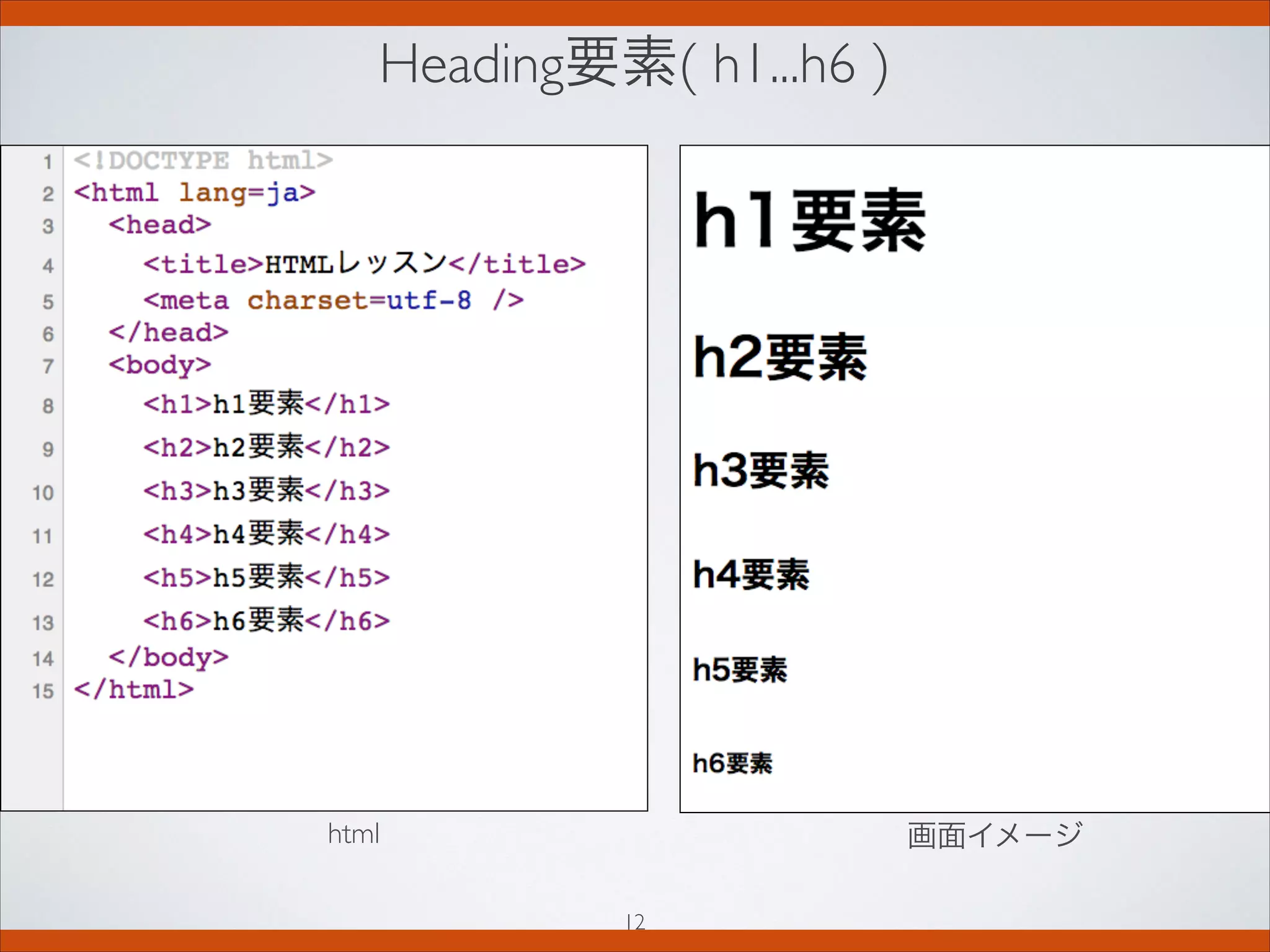Click the "<h5>h5要素</h5>" code line
Image resolution: width=1270 pixels, height=952 pixels.
coord(267,578)
